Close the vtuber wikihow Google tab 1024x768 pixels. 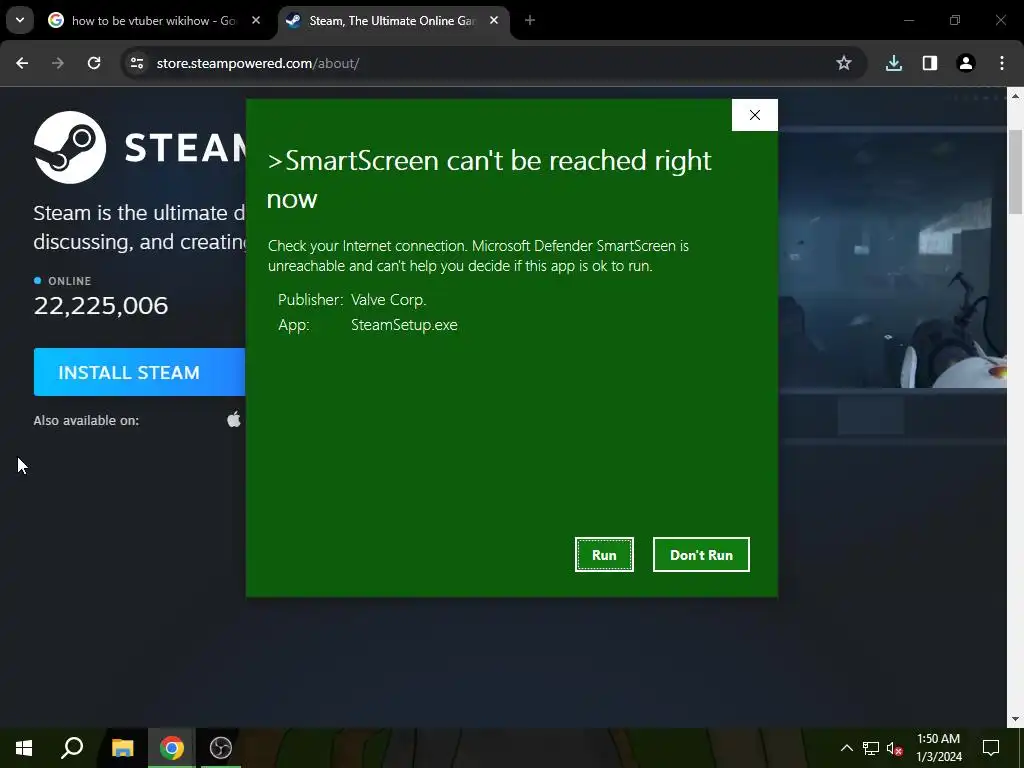click(x=256, y=20)
